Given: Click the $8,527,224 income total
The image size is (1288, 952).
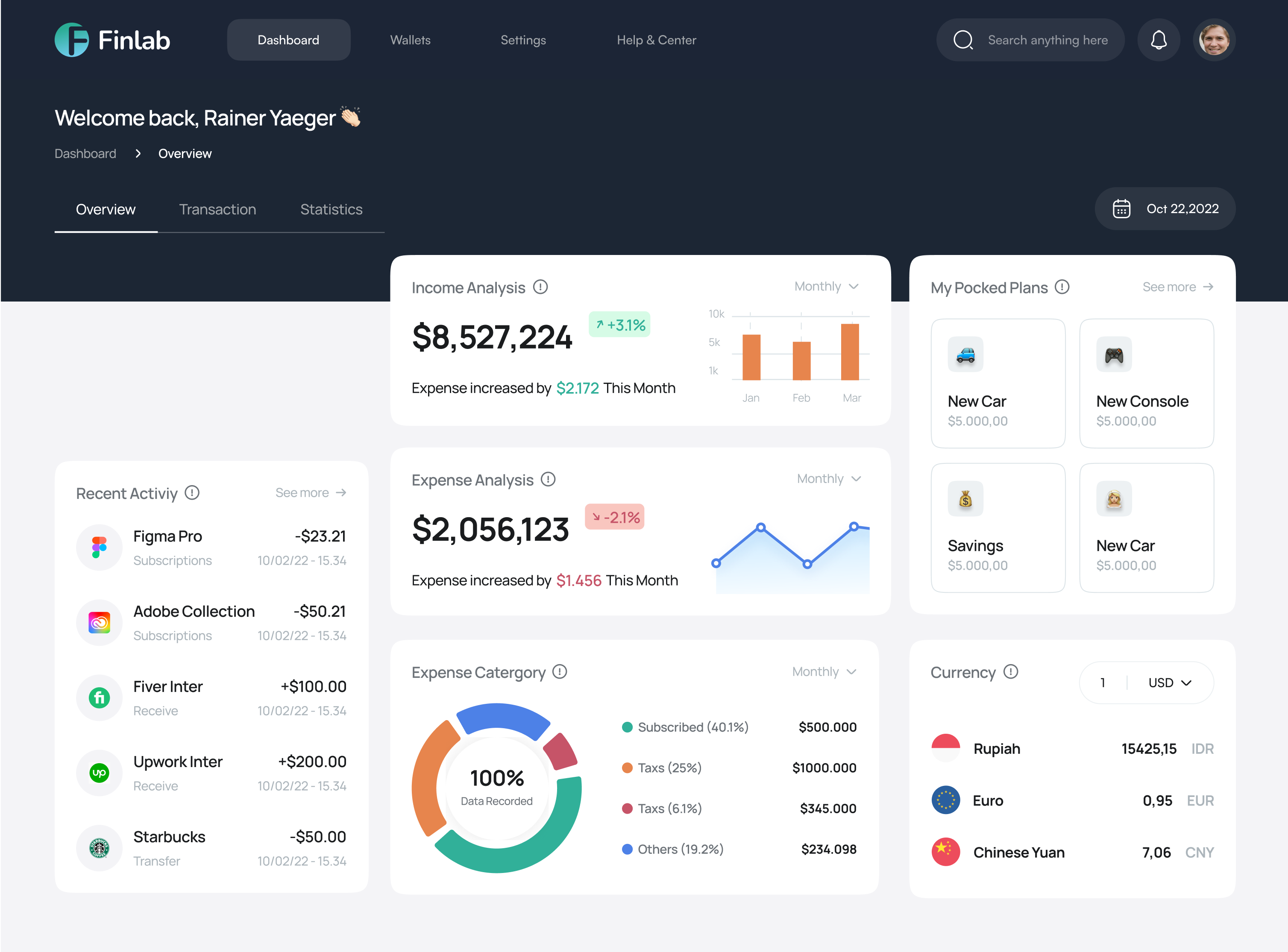Looking at the screenshot, I should click(492, 337).
